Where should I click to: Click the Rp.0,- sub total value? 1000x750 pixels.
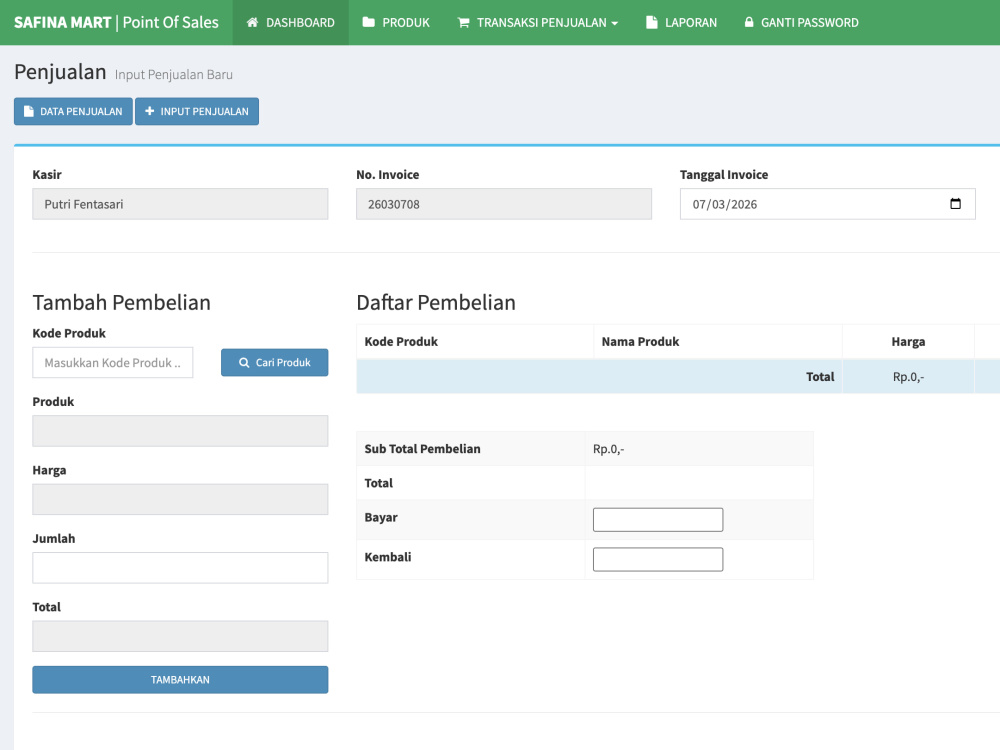608,449
